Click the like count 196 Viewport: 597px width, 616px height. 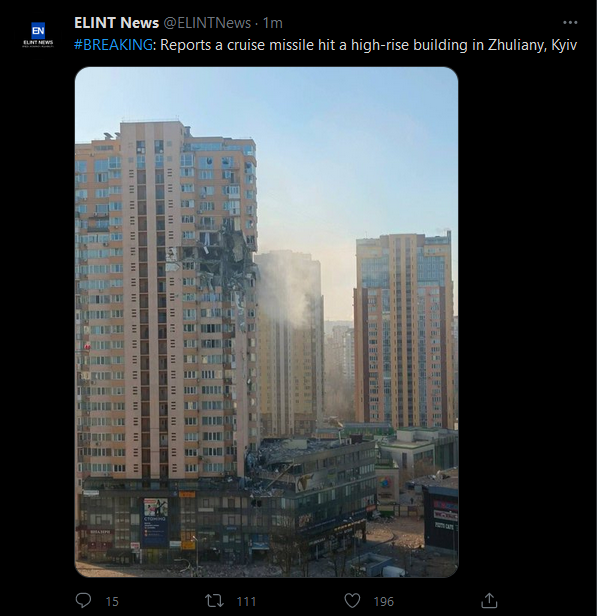[384, 601]
